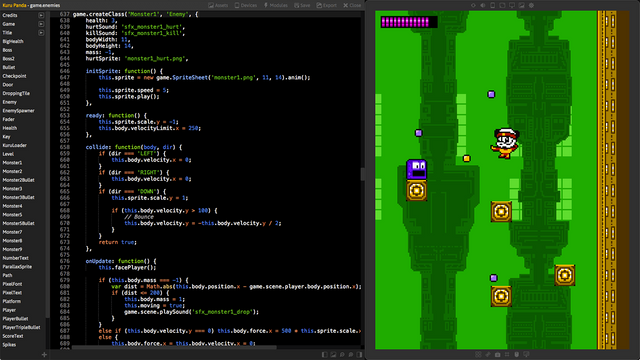Take screenshot with camera icon below preview
Viewport: 640px width, 360px height.
tap(498, 354)
